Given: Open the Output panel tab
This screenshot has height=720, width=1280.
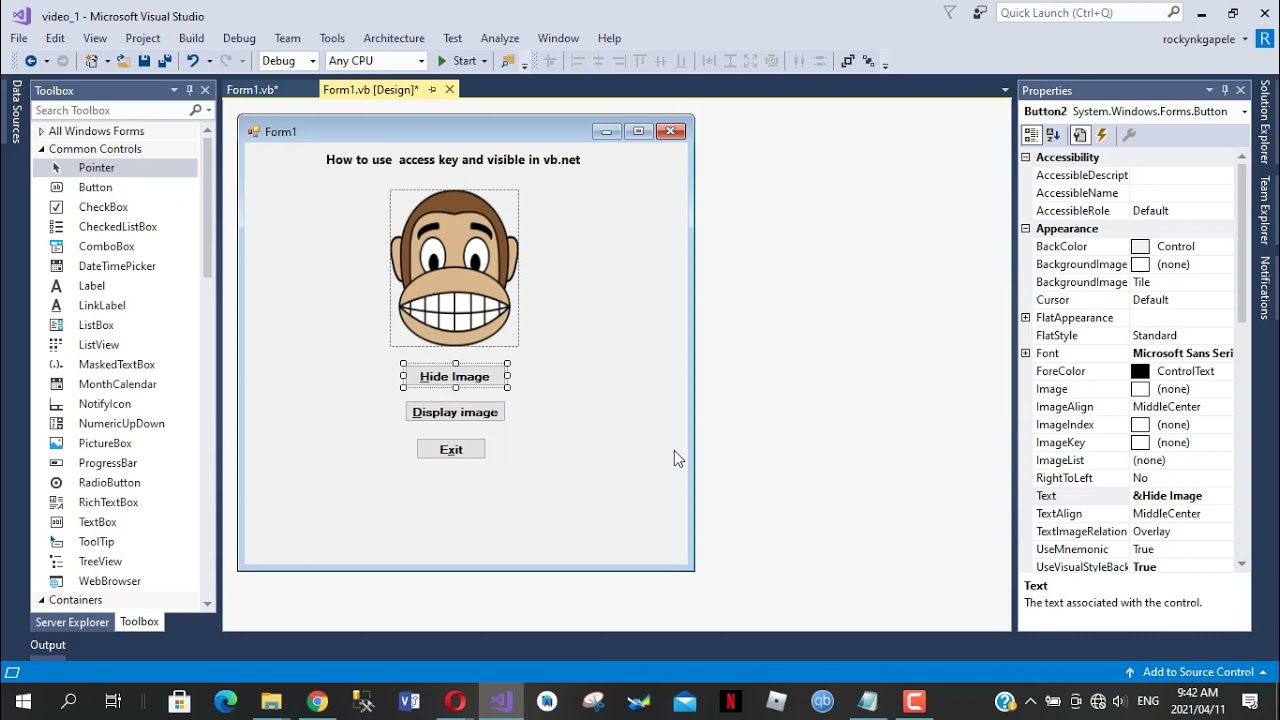Looking at the screenshot, I should (x=48, y=645).
